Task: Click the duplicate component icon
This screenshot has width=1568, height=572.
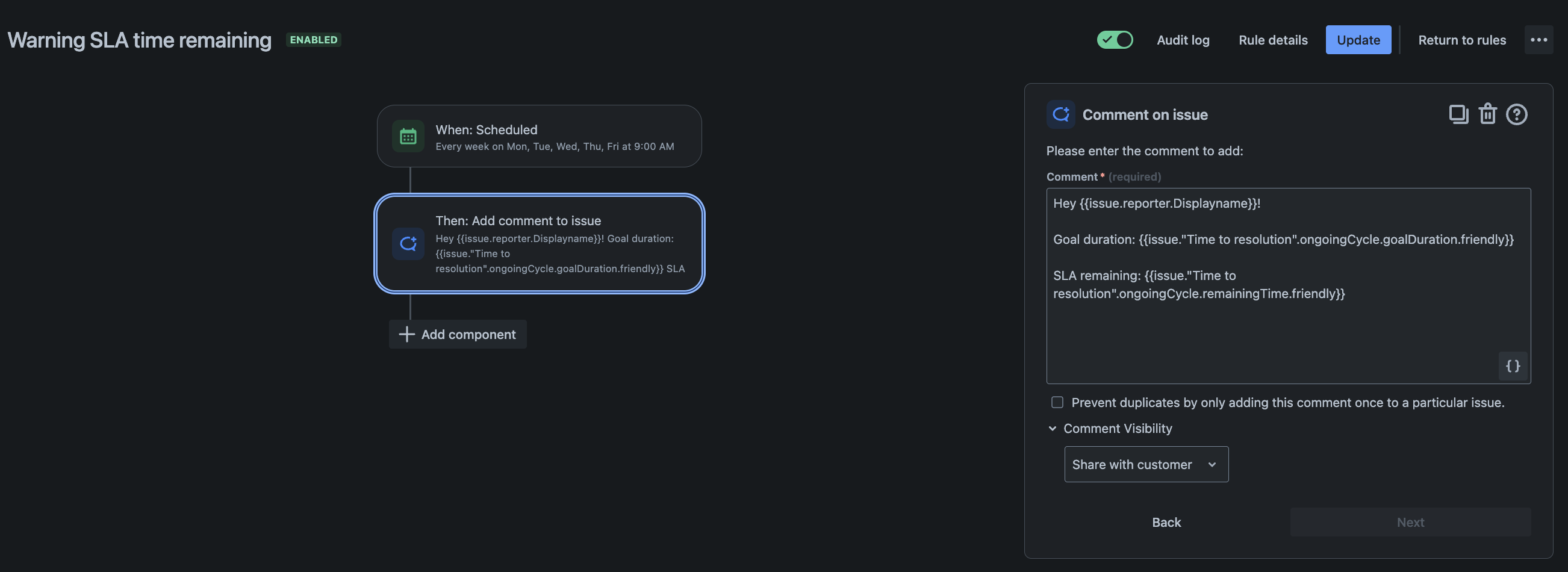Action: 1458,114
